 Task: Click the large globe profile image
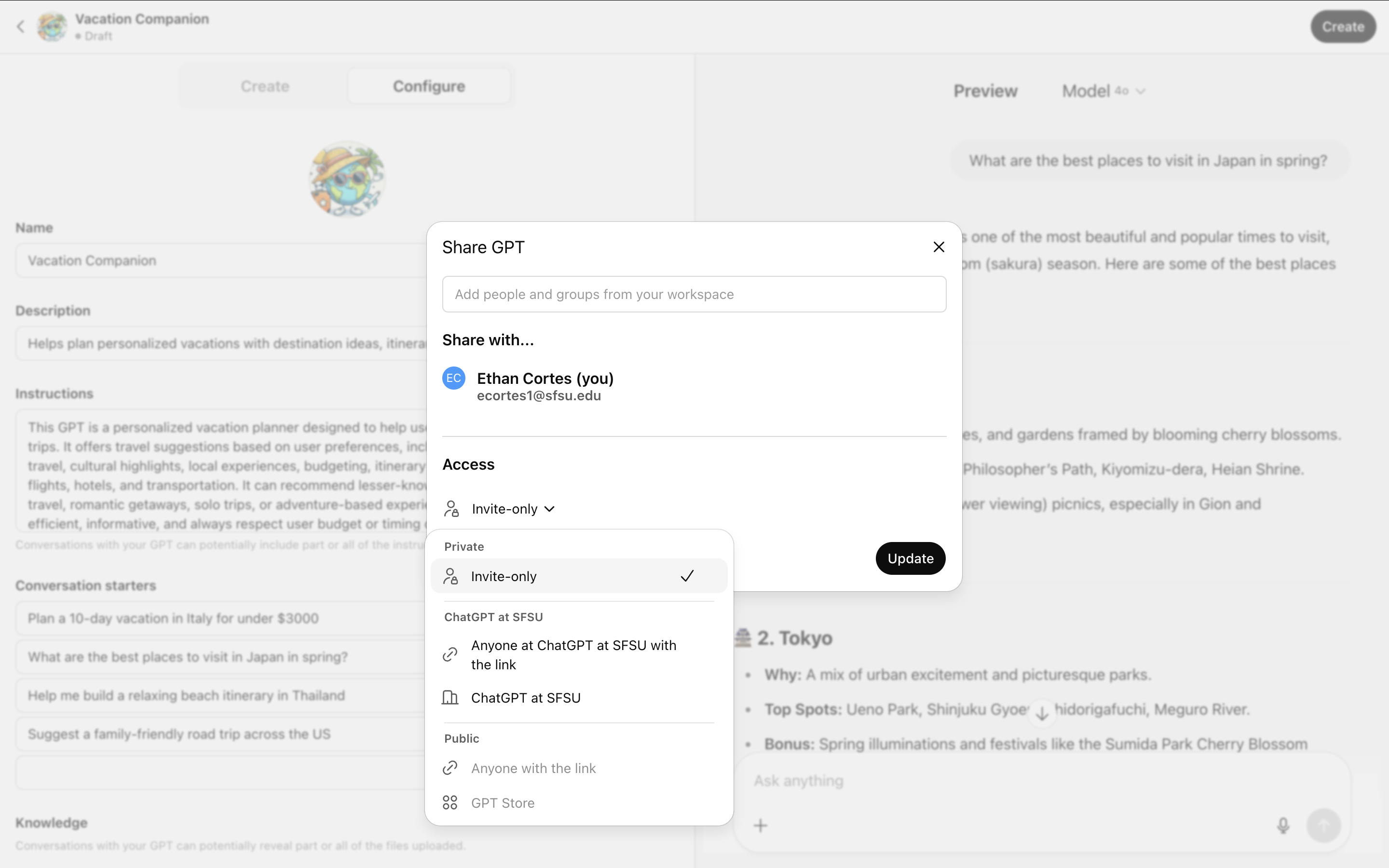[347, 179]
